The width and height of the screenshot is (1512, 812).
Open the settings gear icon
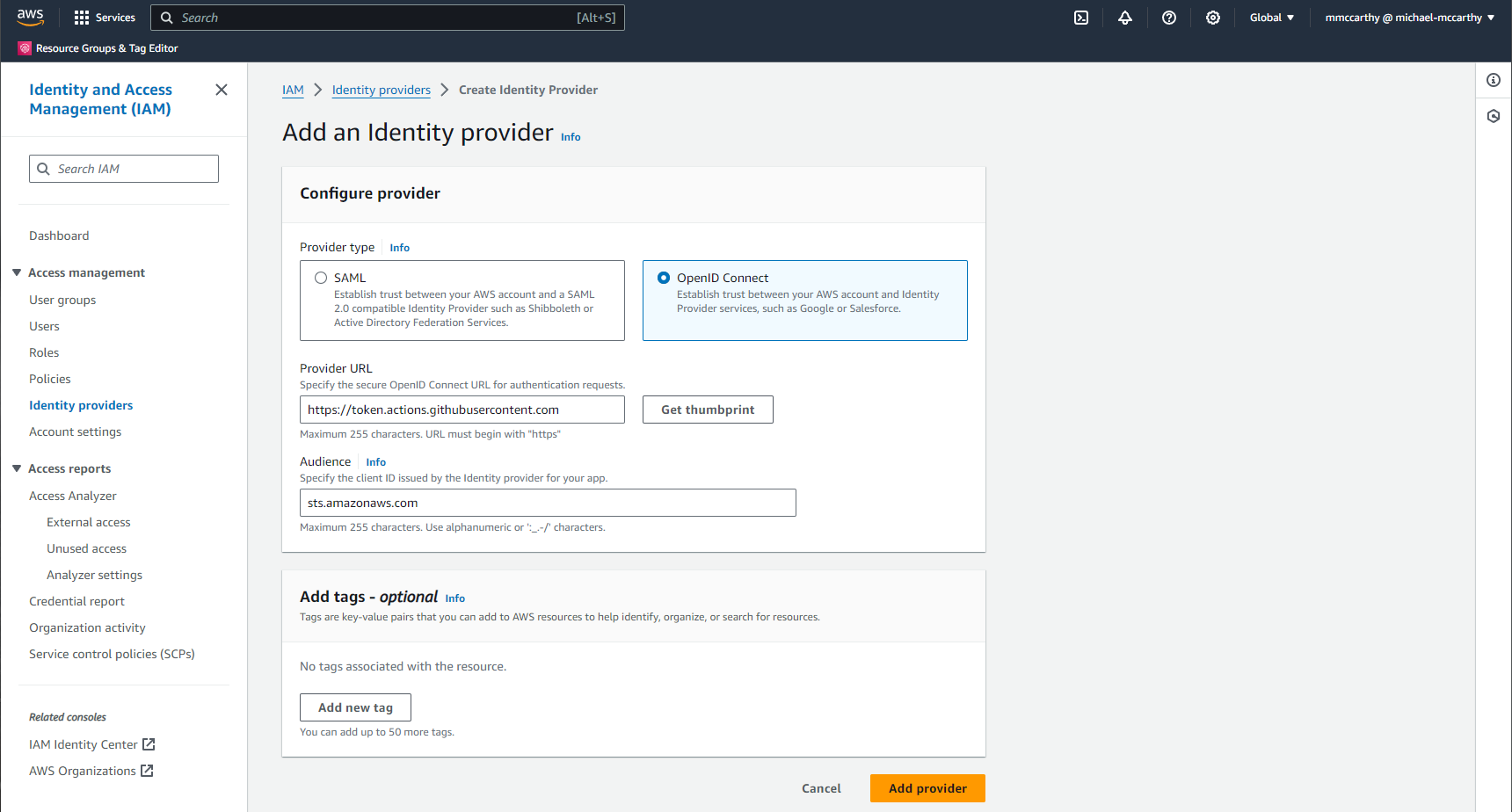(x=1213, y=18)
